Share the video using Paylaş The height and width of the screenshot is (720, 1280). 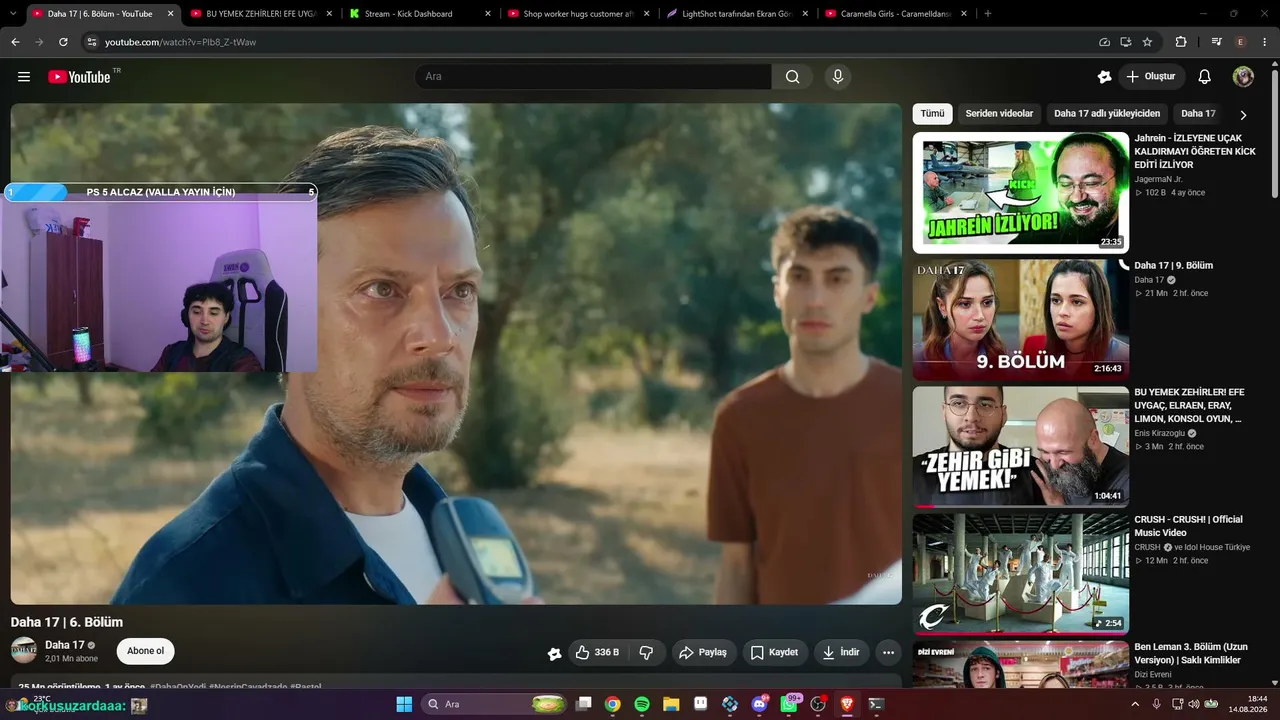(704, 652)
